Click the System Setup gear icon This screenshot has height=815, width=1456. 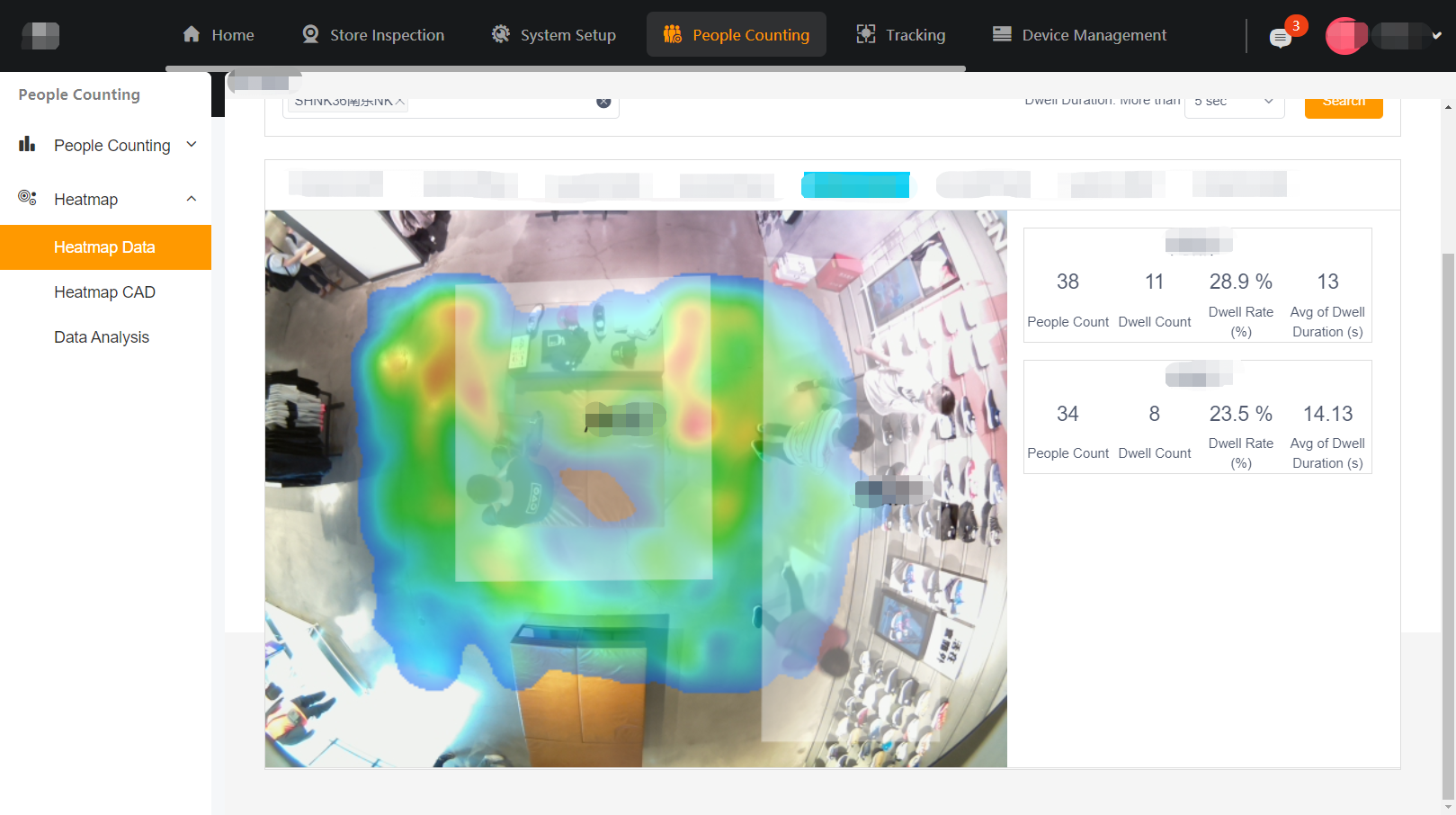point(501,34)
